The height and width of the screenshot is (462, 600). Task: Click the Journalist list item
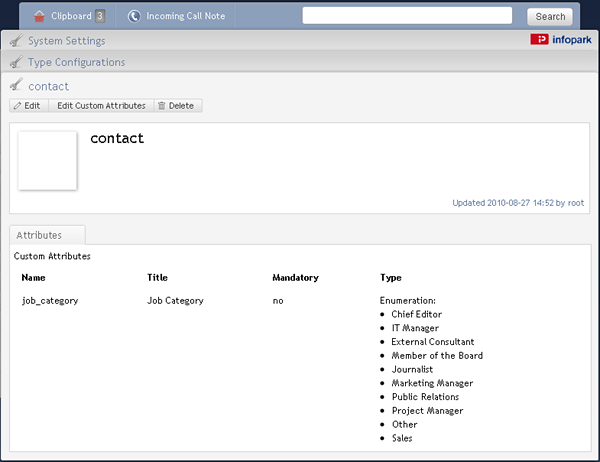click(412, 369)
